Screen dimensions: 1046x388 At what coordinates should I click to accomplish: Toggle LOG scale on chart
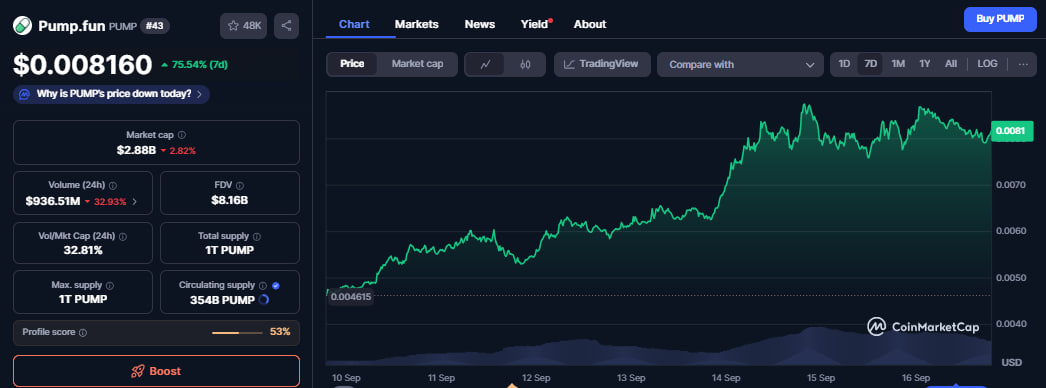click(x=987, y=64)
